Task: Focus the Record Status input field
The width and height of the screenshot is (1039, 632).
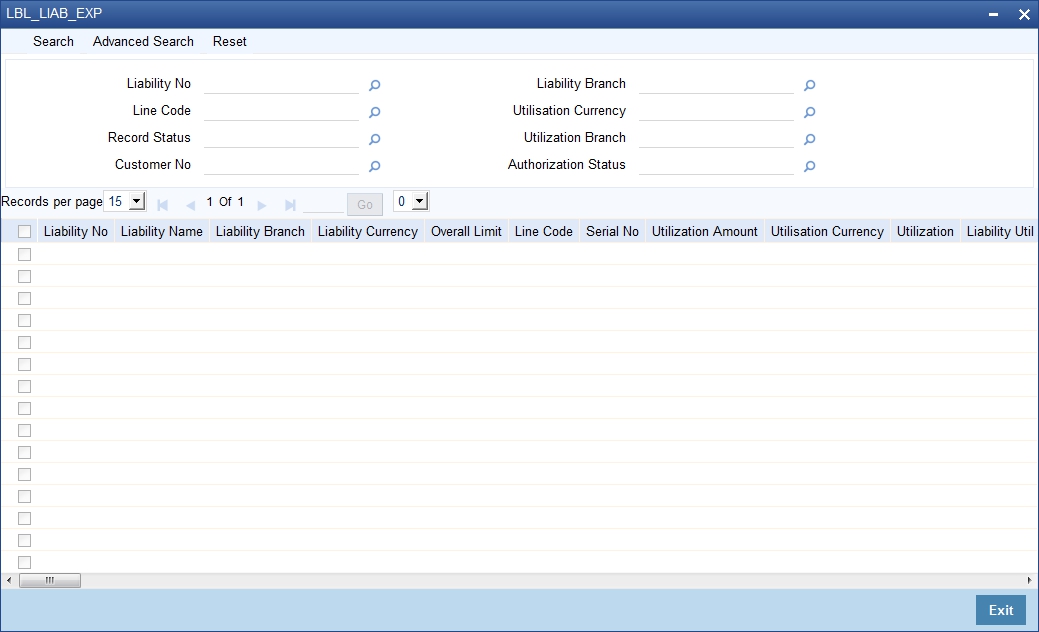Action: [x=282, y=138]
